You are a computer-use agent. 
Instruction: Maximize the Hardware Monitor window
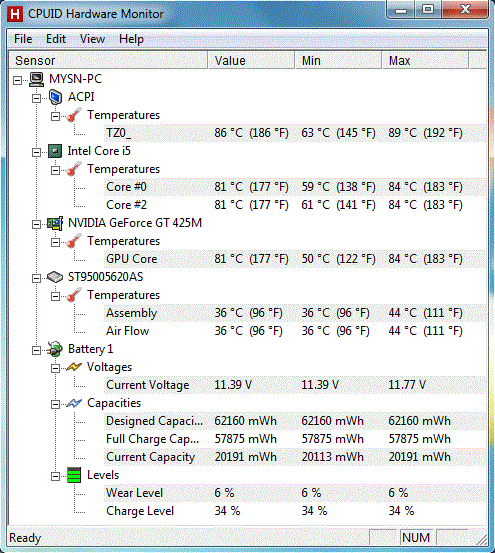click(x=428, y=10)
